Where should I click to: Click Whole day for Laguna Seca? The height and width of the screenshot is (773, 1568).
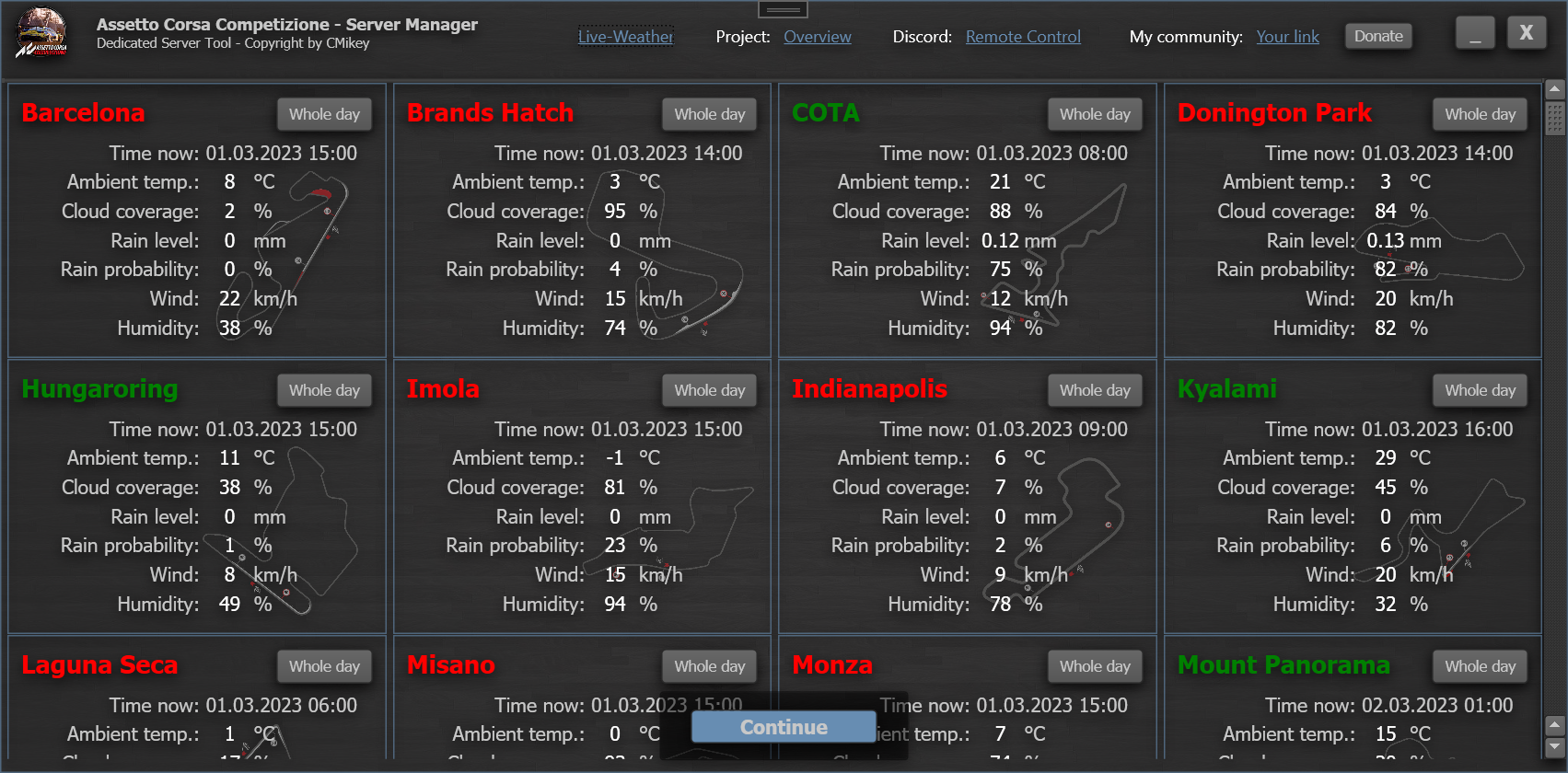tap(324, 666)
